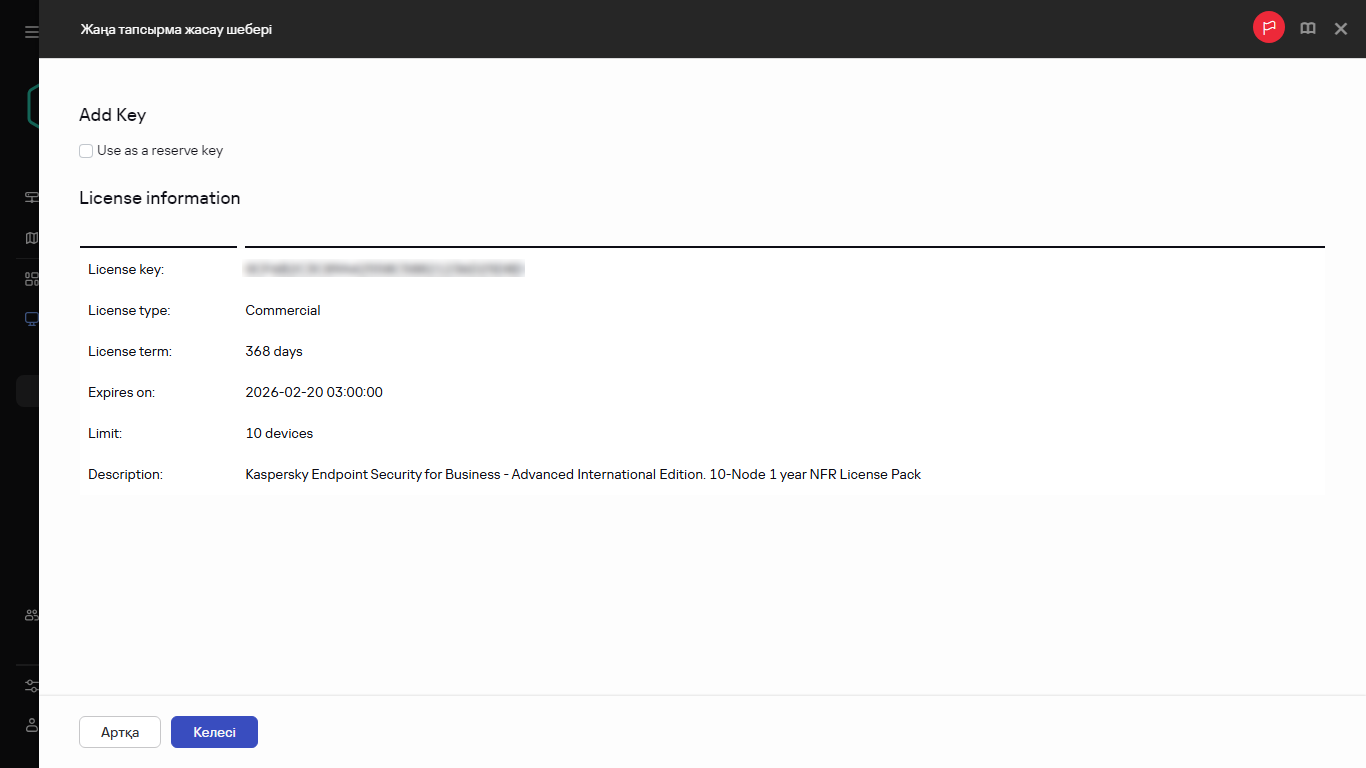Click the 'Expires on:' label
The width and height of the screenshot is (1366, 768).
click(x=121, y=392)
